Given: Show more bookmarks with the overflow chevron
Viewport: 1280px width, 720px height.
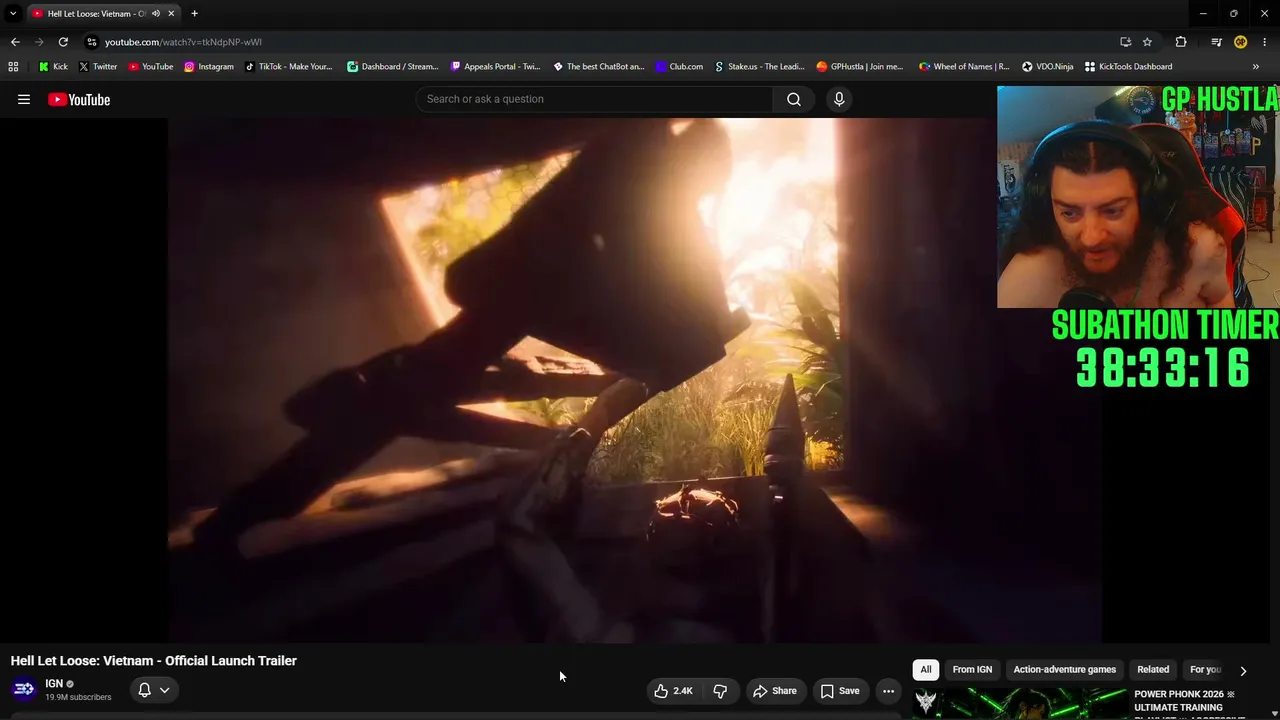Looking at the screenshot, I should point(1256,67).
